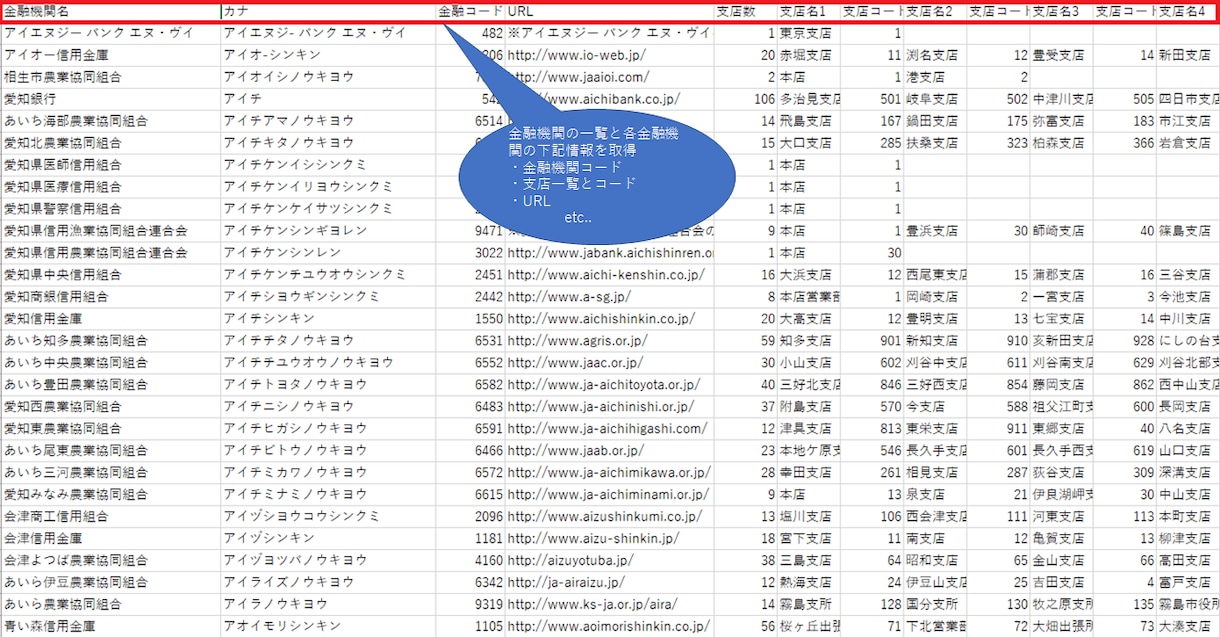Select the 支店名2 header cell

coord(935,12)
